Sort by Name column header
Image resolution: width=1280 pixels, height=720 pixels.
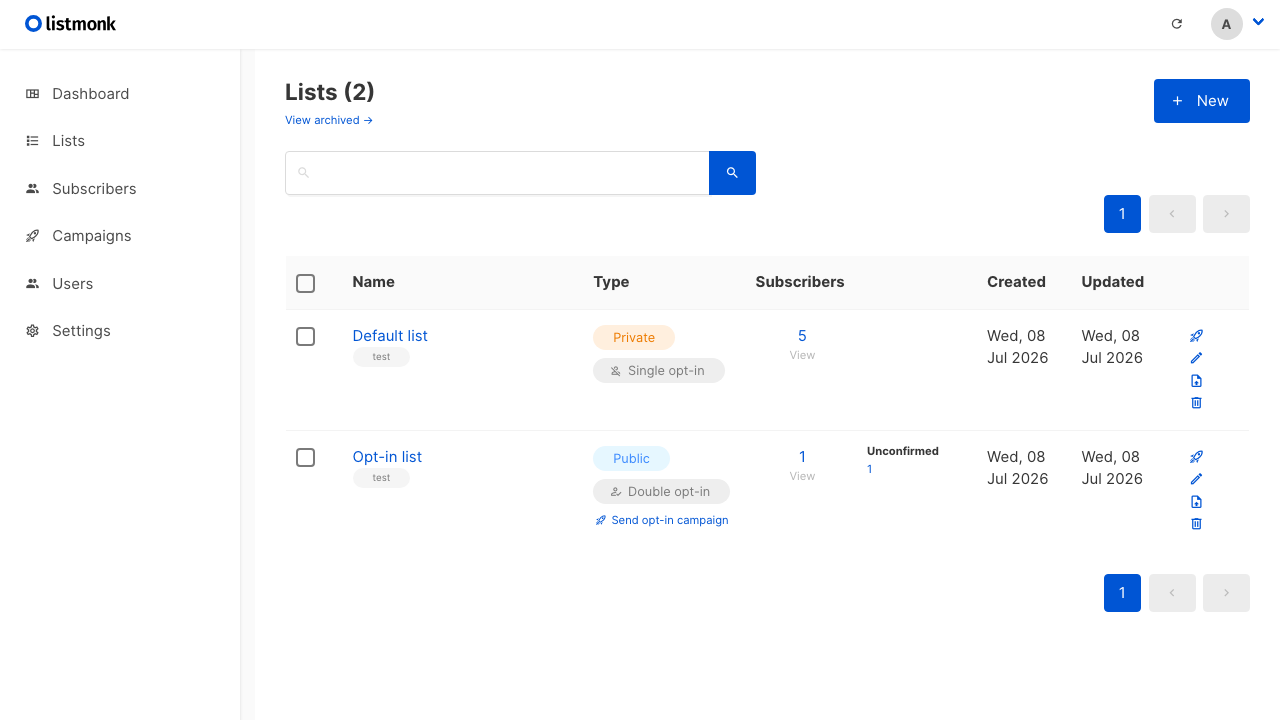coord(374,282)
